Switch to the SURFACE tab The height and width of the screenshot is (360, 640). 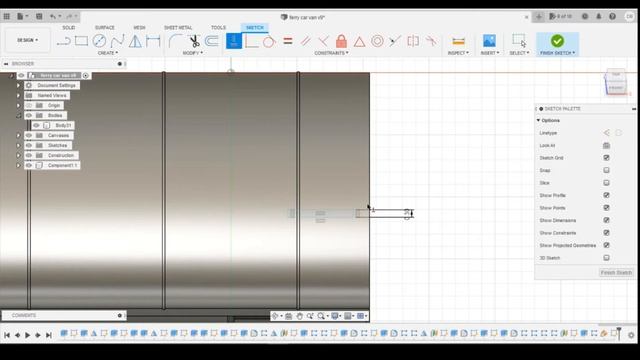pyautogui.click(x=104, y=27)
